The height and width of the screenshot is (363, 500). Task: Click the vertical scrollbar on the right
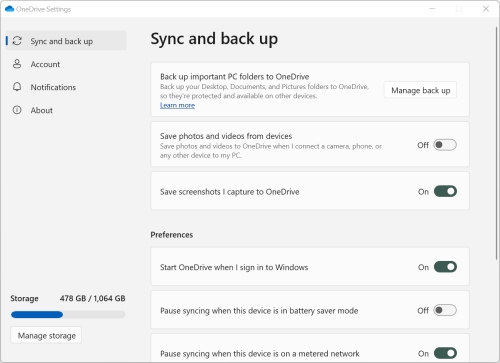[x=496, y=143]
